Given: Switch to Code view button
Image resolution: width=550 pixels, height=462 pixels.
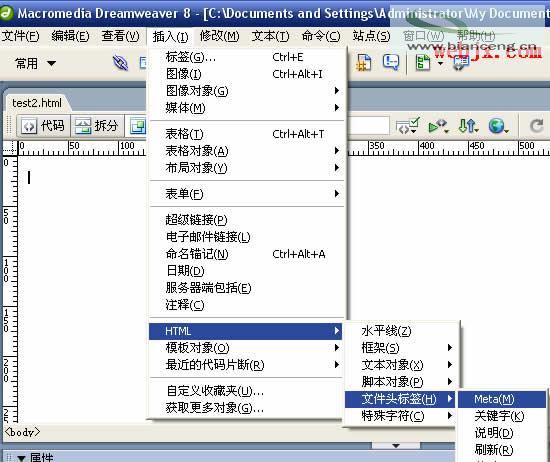Looking at the screenshot, I should [x=43, y=126].
